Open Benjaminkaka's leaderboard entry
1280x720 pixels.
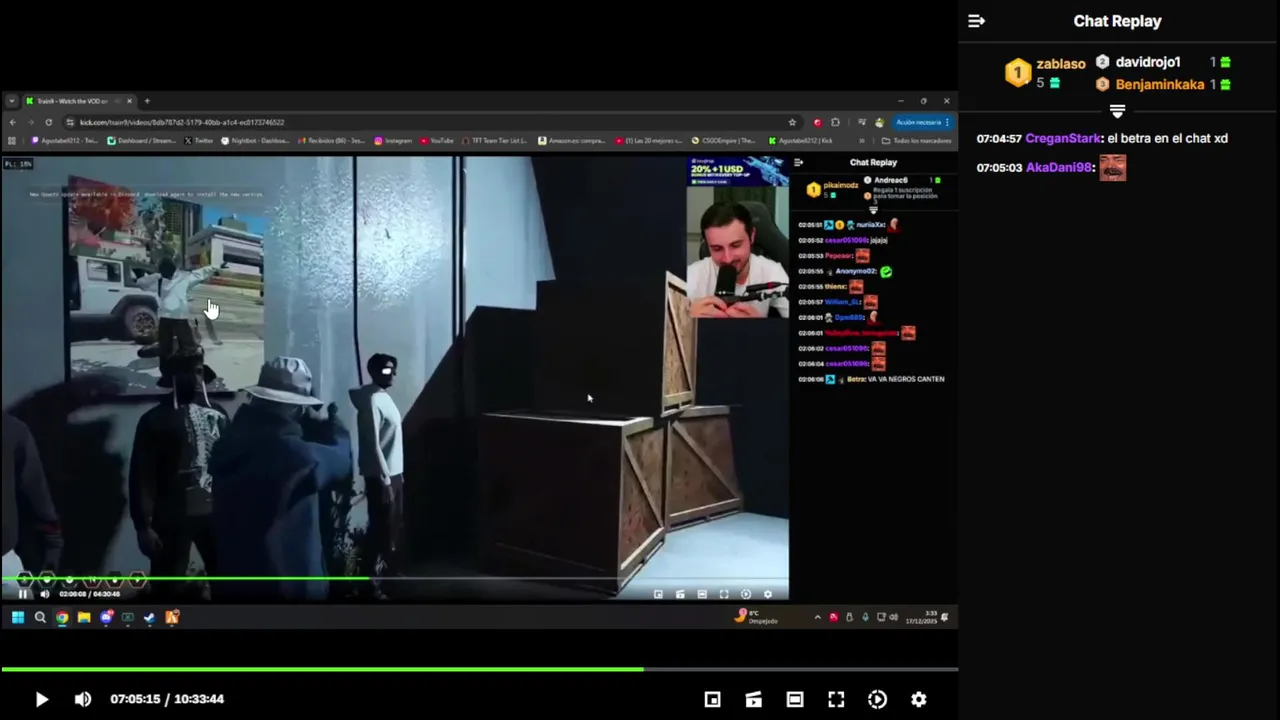1160,85
